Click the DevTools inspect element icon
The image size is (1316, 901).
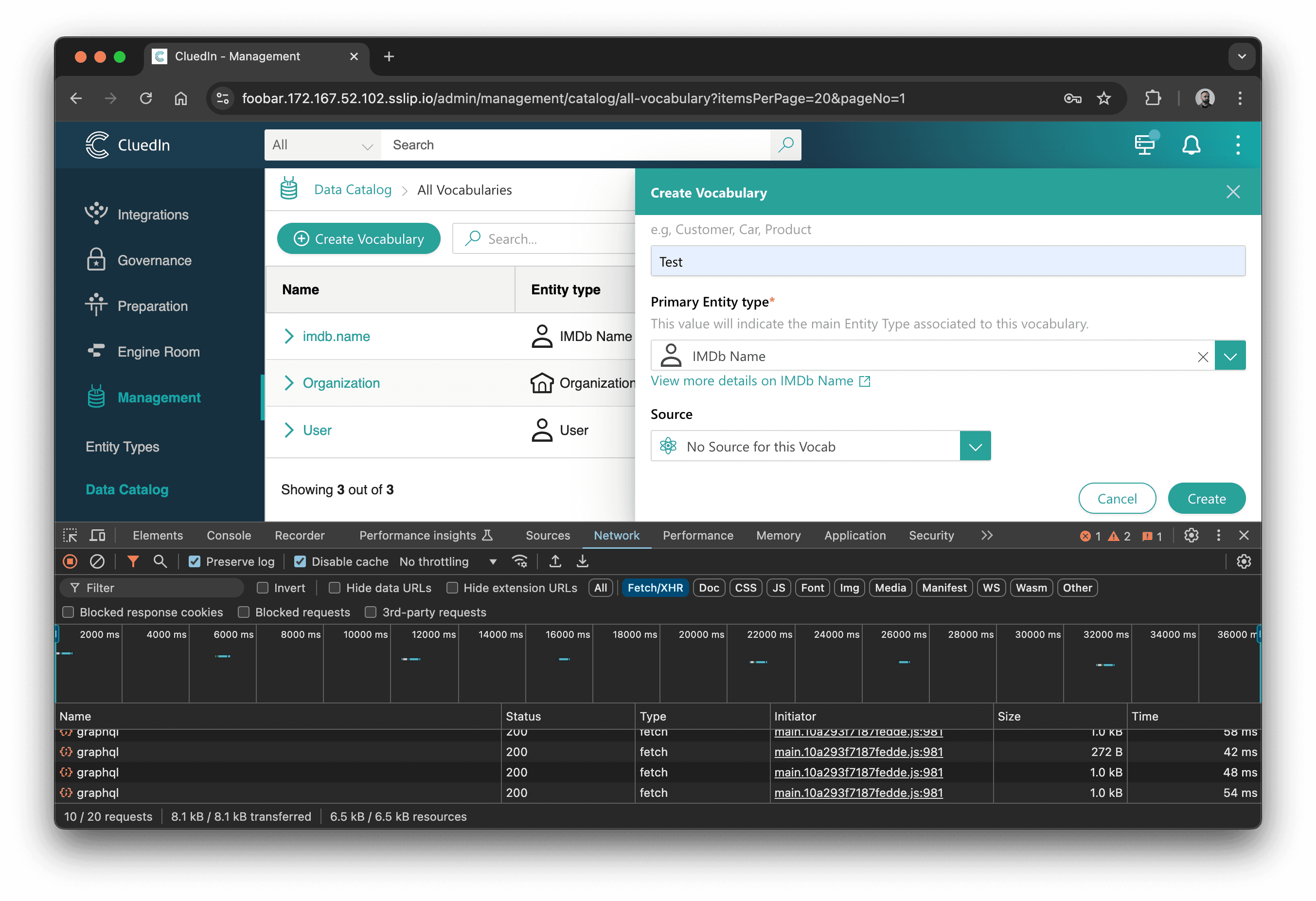point(70,536)
